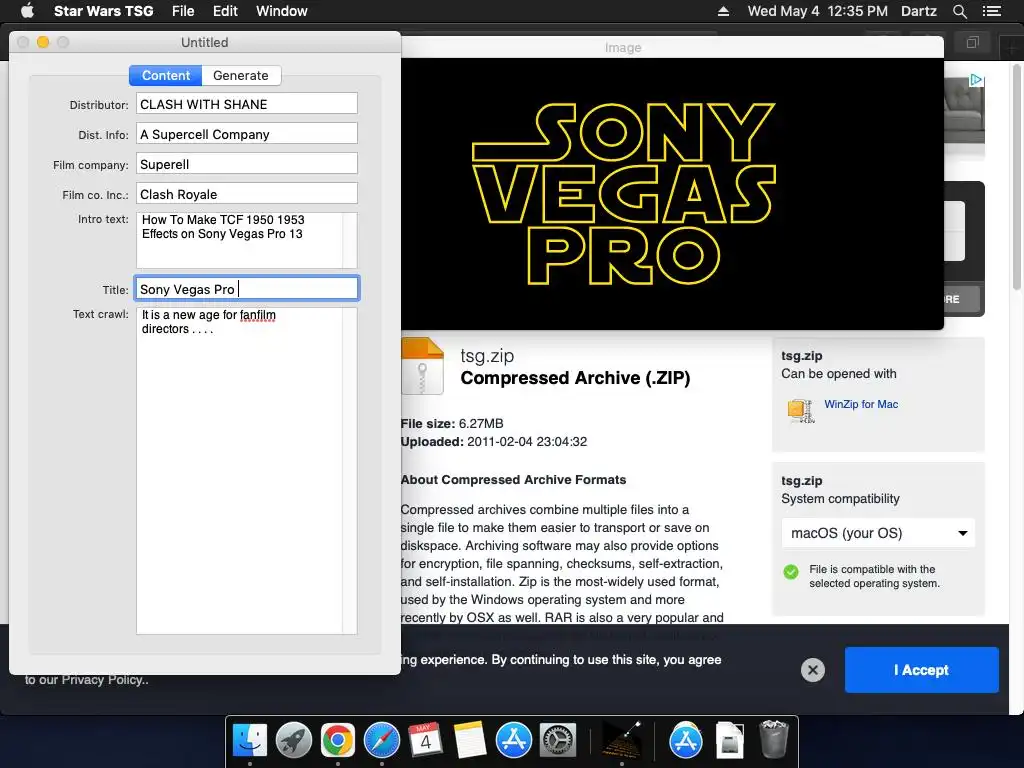Open Applications folder stack in dock
This screenshot has height=768, width=1024.
point(686,741)
